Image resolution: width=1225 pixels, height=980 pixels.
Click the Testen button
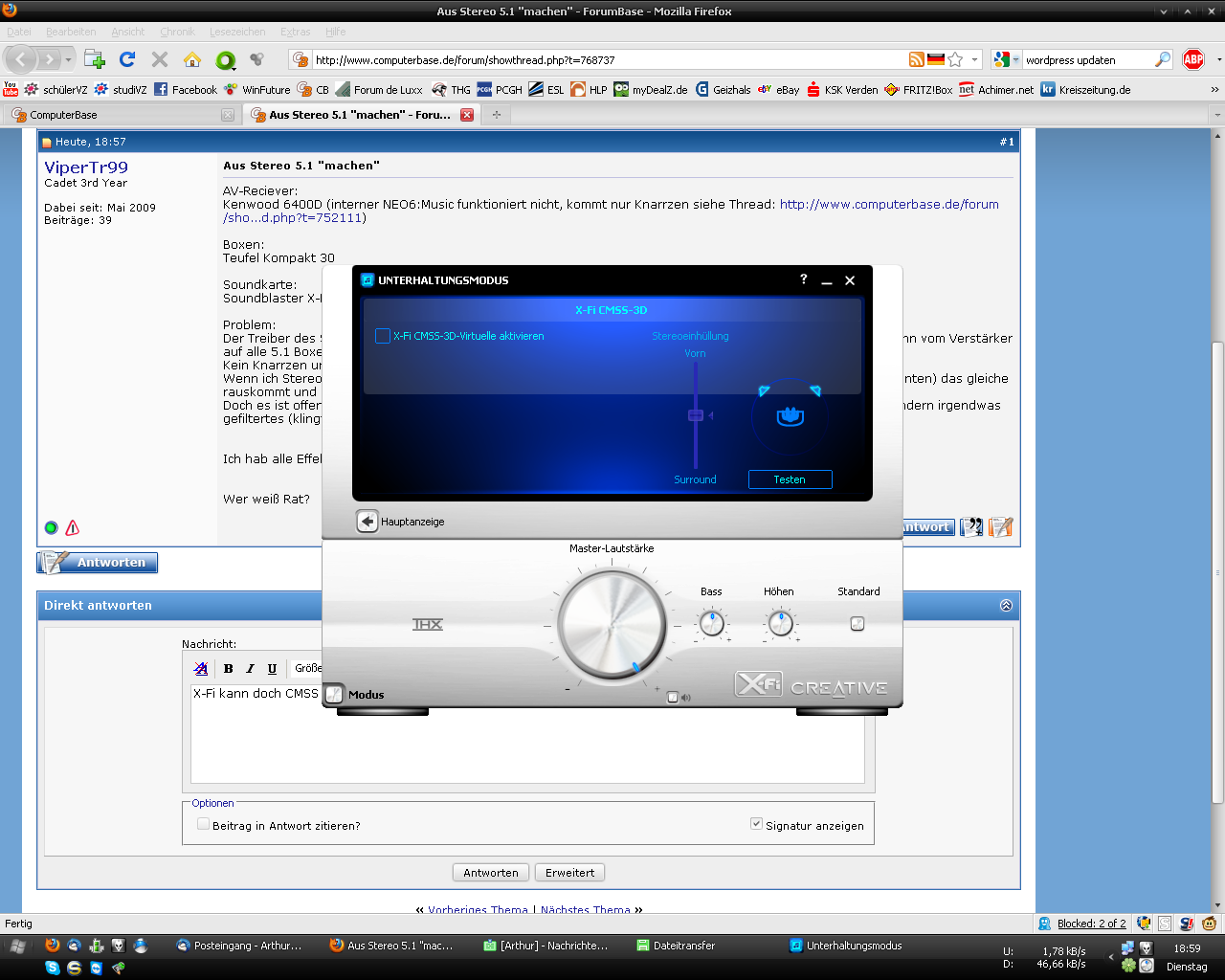click(x=790, y=479)
